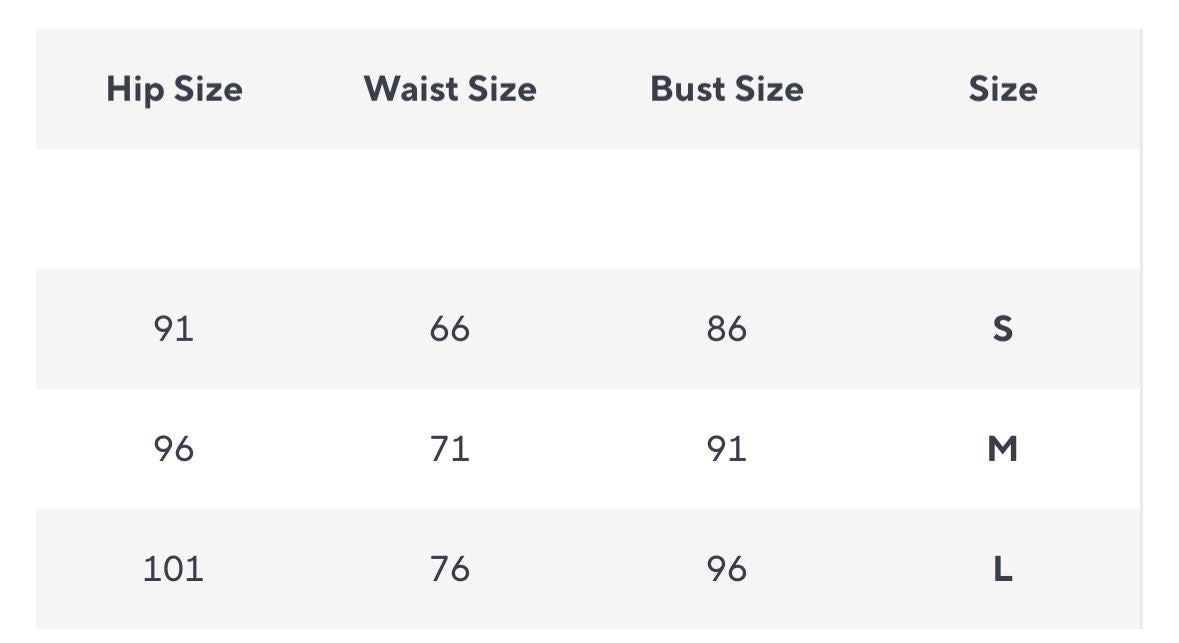Click bust value 96 in L row
This screenshot has width=1179, height=643.
(x=726, y=569)
